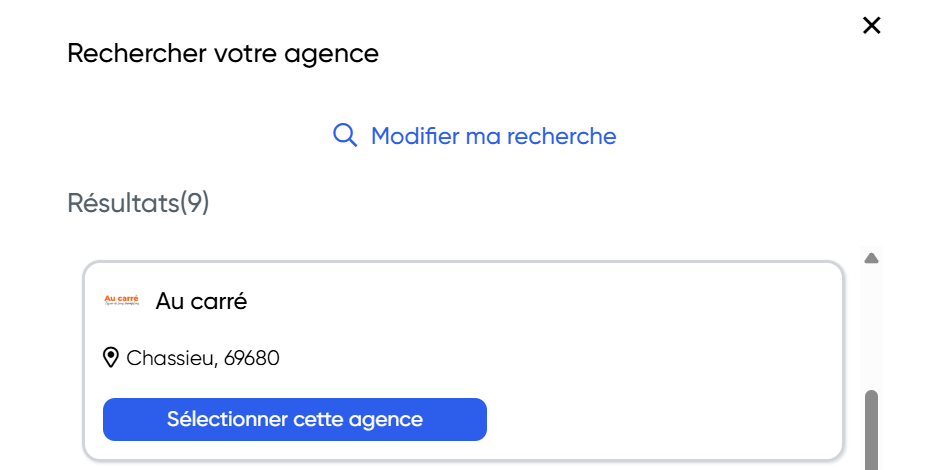Close the agency search dialog

871,26
